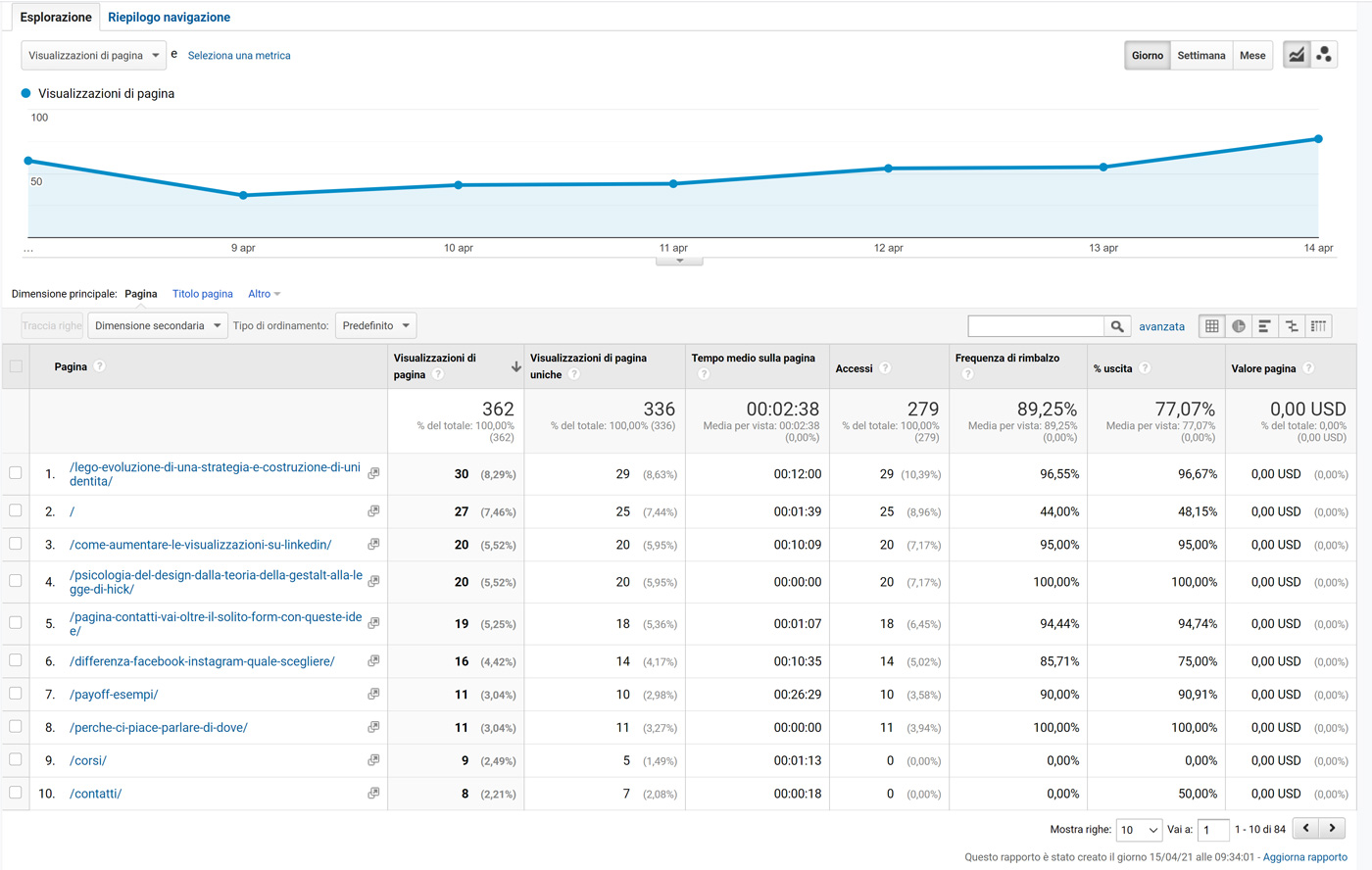Go to next page of results

point(1332,828)
